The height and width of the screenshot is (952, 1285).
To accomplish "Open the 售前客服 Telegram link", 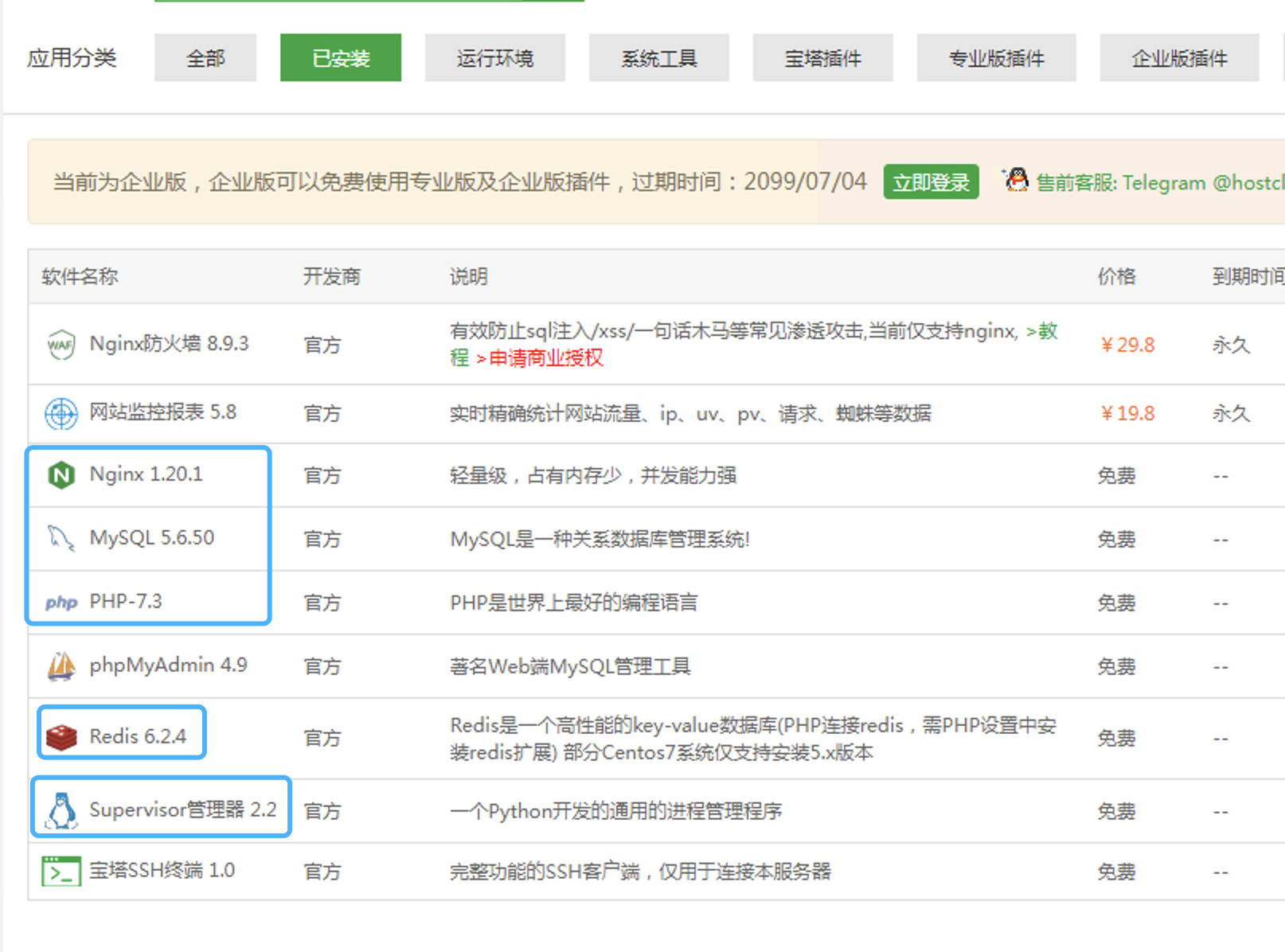I will coord(1160,182).
